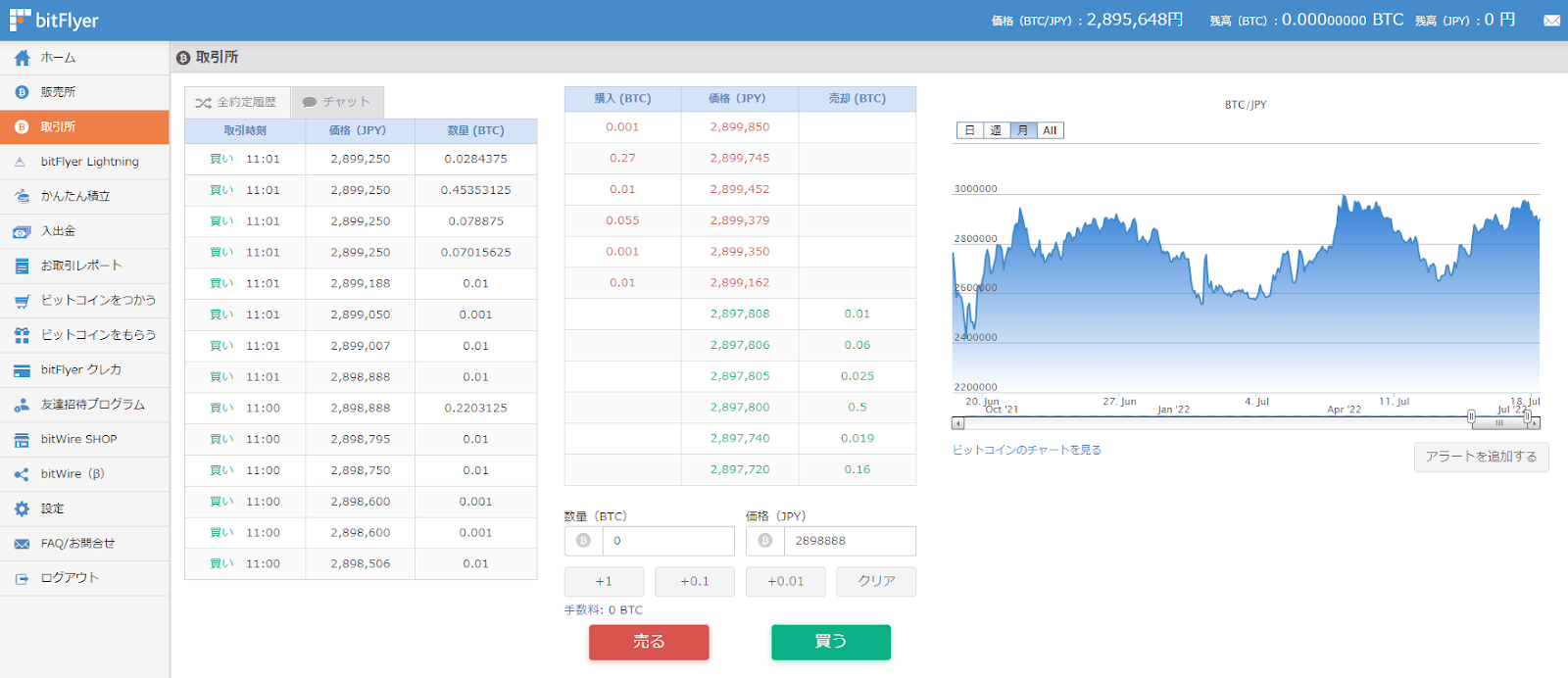Select the 月 chart range

click(x=1023, y=130)
